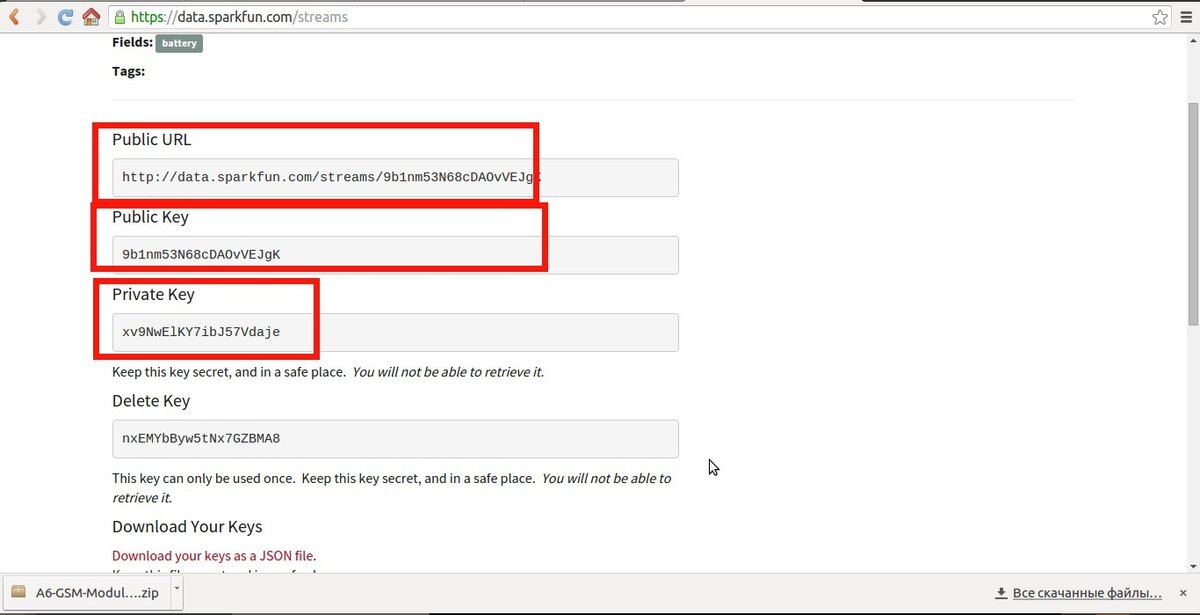Click Download your keys as a JSON file
This screenshot has height=615, width=1200.
[x=214, y=555]
